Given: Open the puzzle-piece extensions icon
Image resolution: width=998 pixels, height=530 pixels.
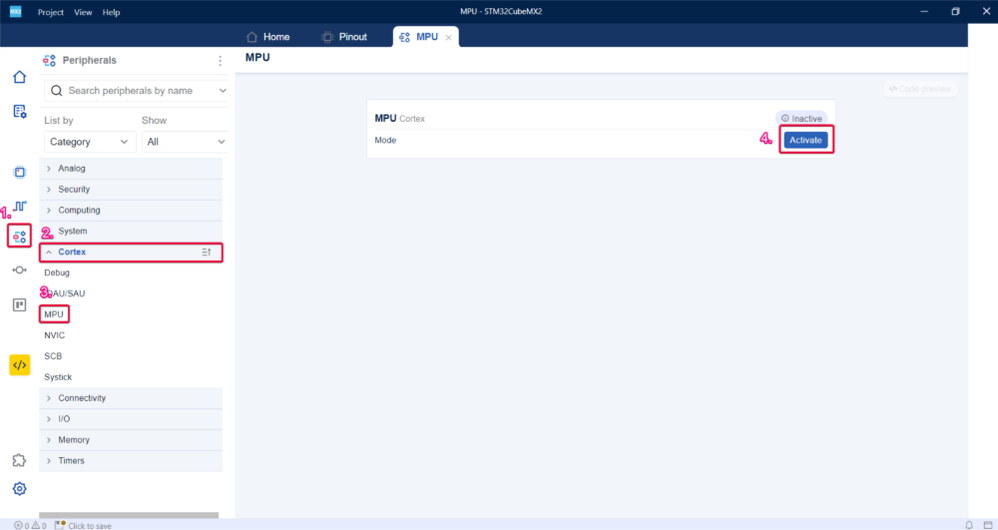Looking at the screenshot, I should pyautogui.click(x=20, y=460).
